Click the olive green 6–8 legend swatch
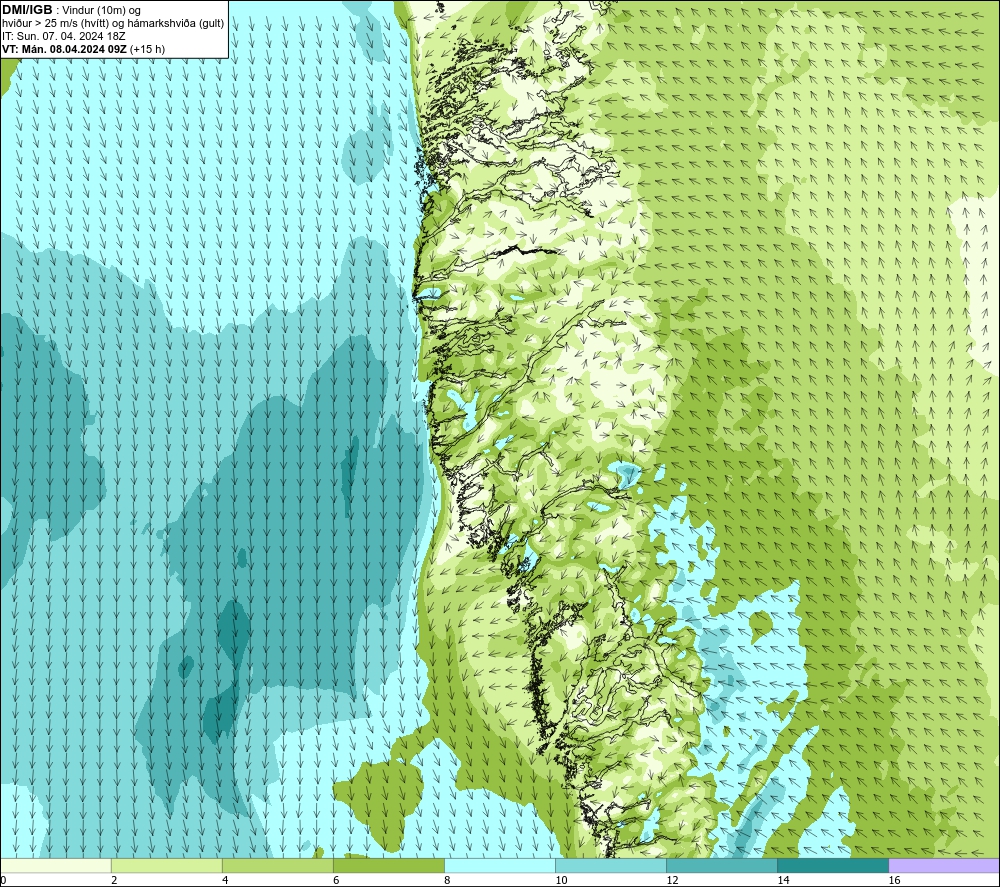Screen dimensions: 1000x887 click(x=388, y=865)
